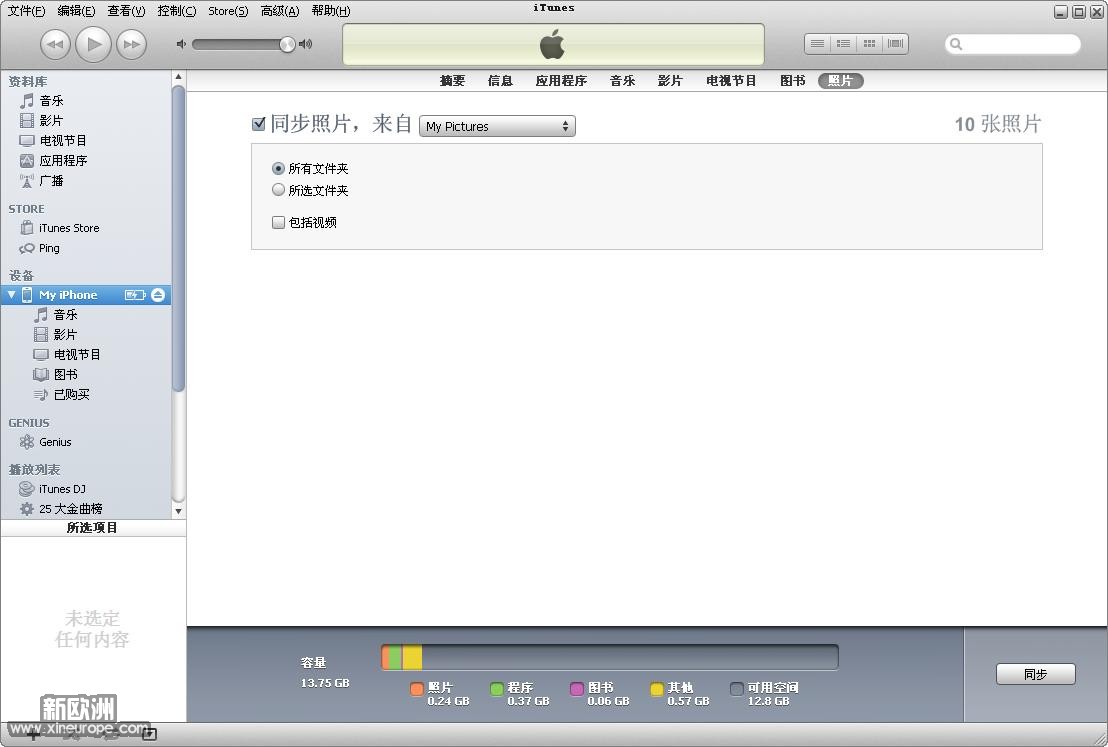The width and height of the screenshot is (1108, 747).
Task: Collapse the My iPhone disclosure triangle
Action: [x=11, y=295]
